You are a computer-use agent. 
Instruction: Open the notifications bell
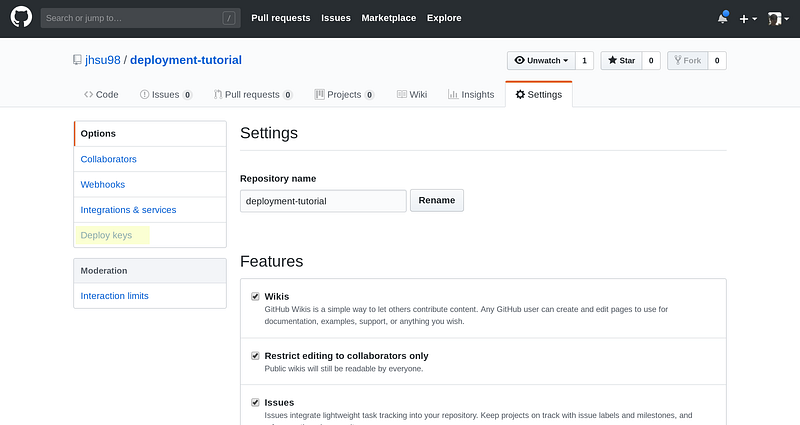pyautogui.click(x=722, y=18)
